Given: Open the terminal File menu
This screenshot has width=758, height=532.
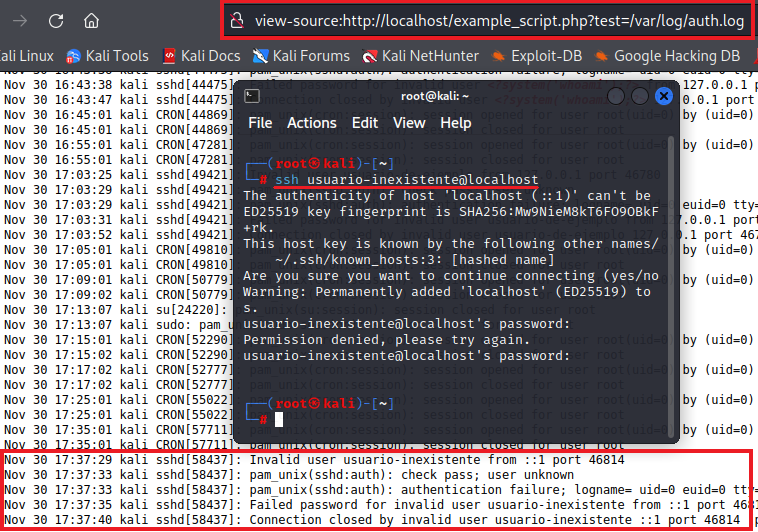Looking at the screenshot, I should click(x=260, y=123).
